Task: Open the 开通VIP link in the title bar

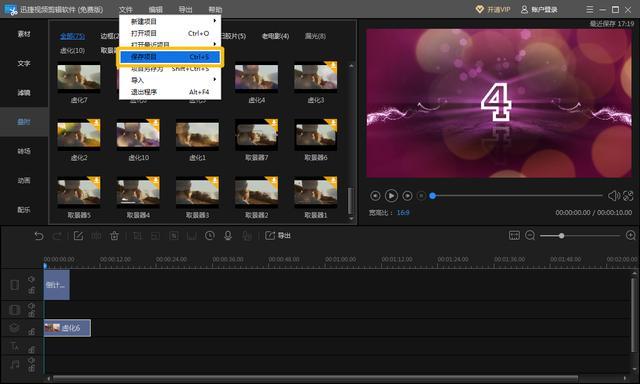Action: [x=493, y=9]
